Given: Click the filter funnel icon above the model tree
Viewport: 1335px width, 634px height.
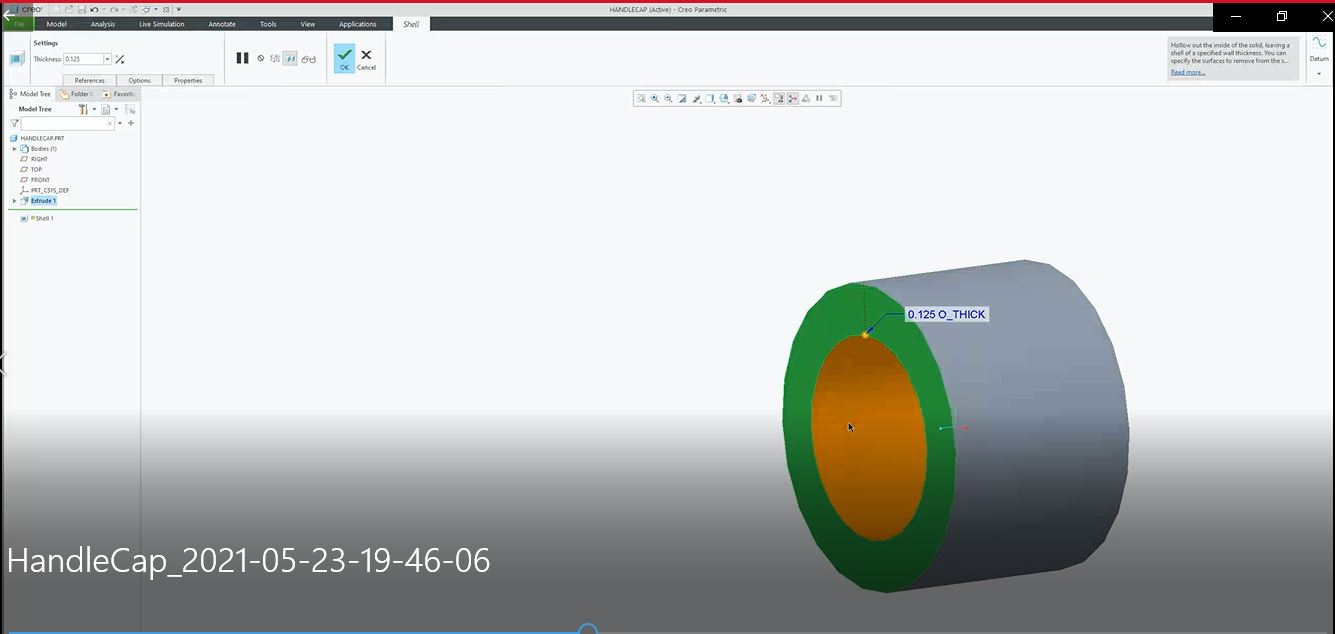Looking at the screenshot, I should coord(12,123).
